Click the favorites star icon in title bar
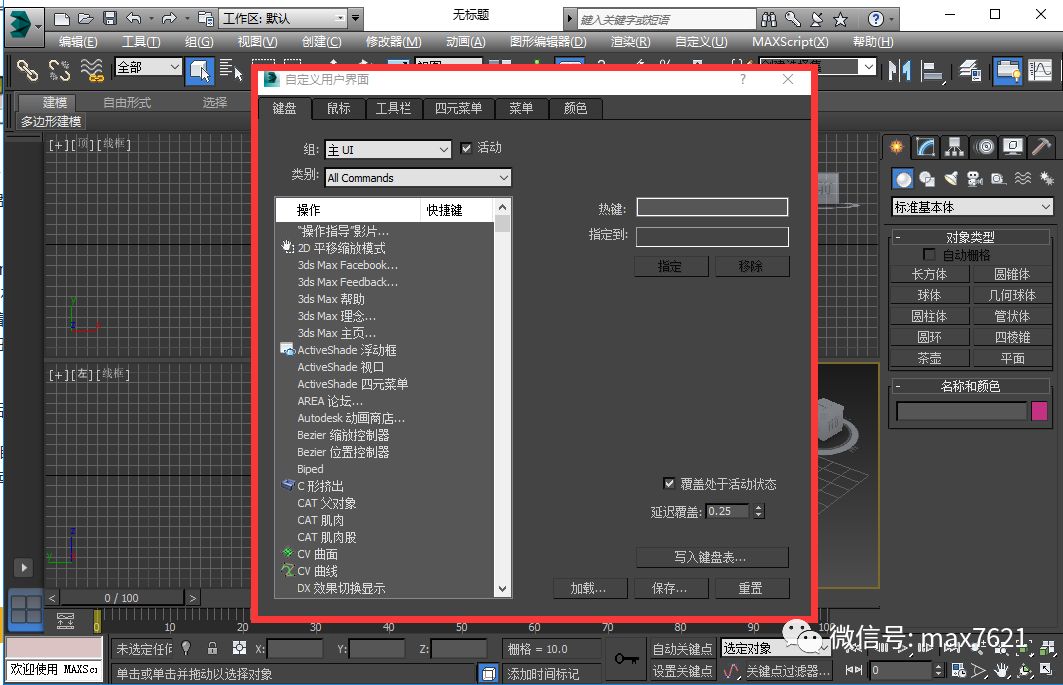 pos(841,19)
